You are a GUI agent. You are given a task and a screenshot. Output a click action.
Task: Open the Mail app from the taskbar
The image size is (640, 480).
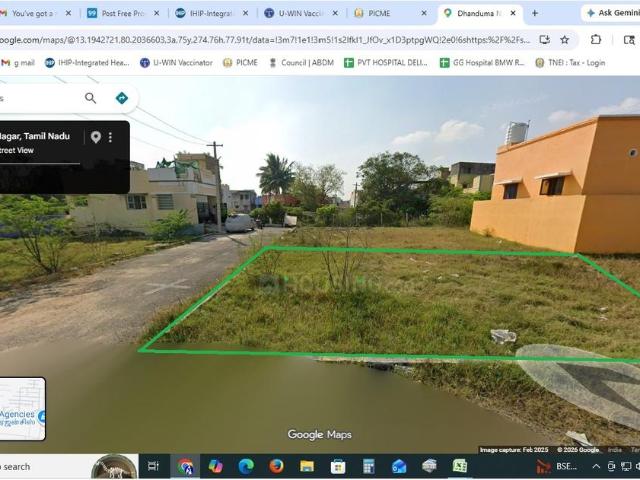(399, 466)
